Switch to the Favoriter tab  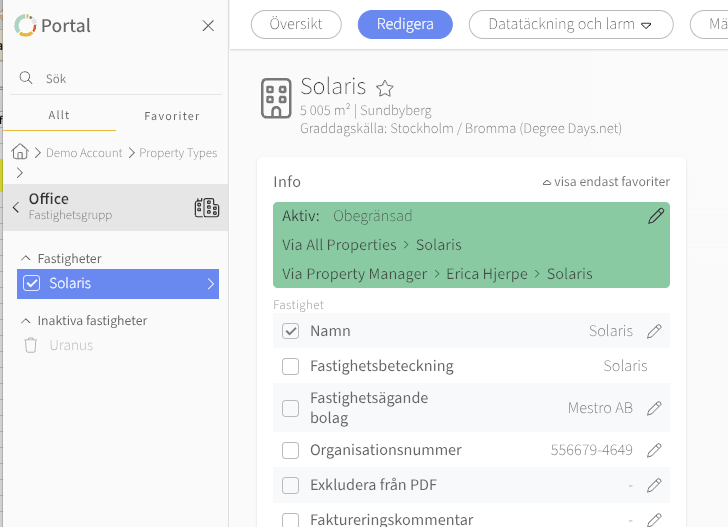tap(172, 116)
